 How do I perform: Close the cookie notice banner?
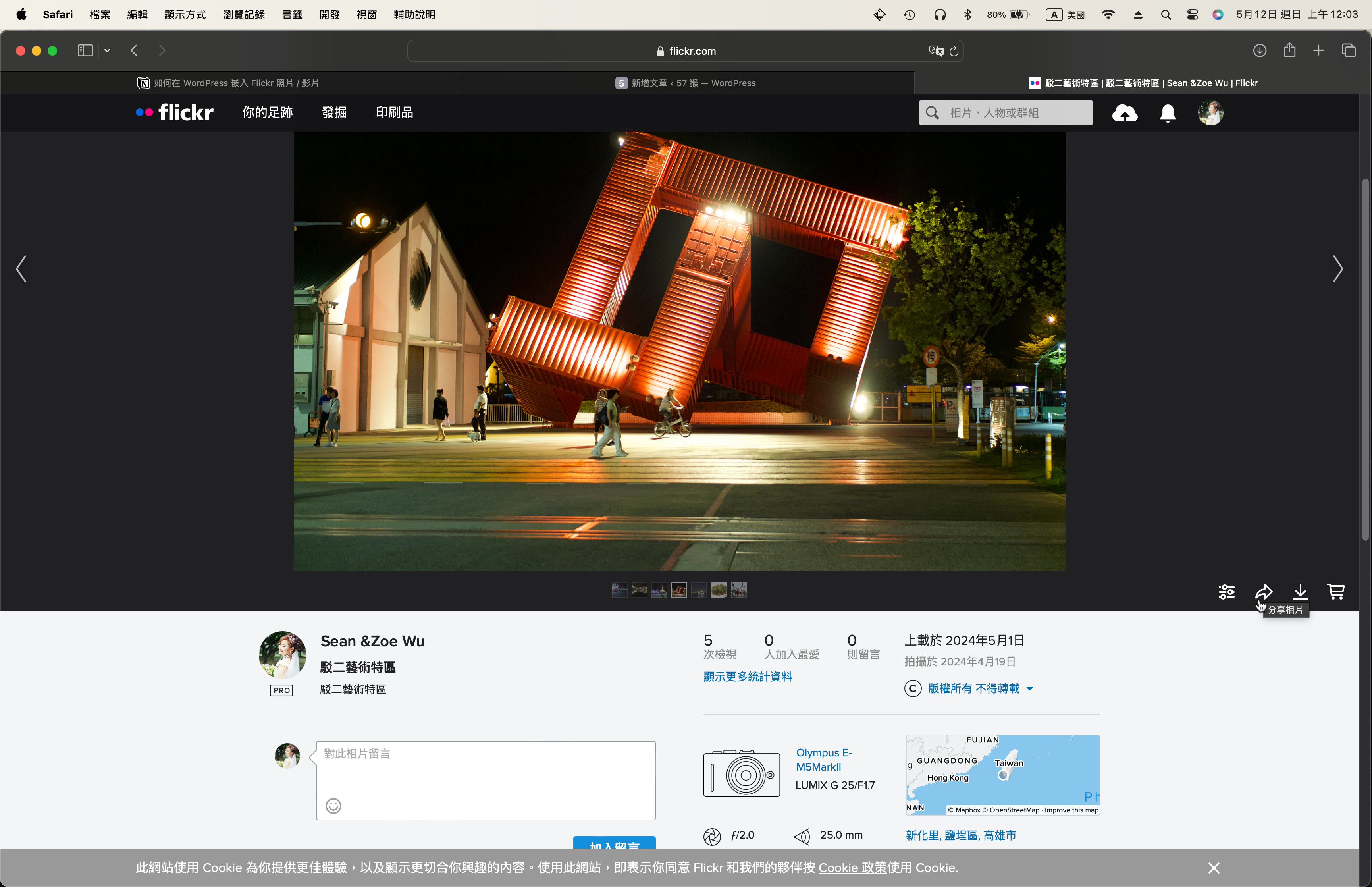tap(1214, 868)
